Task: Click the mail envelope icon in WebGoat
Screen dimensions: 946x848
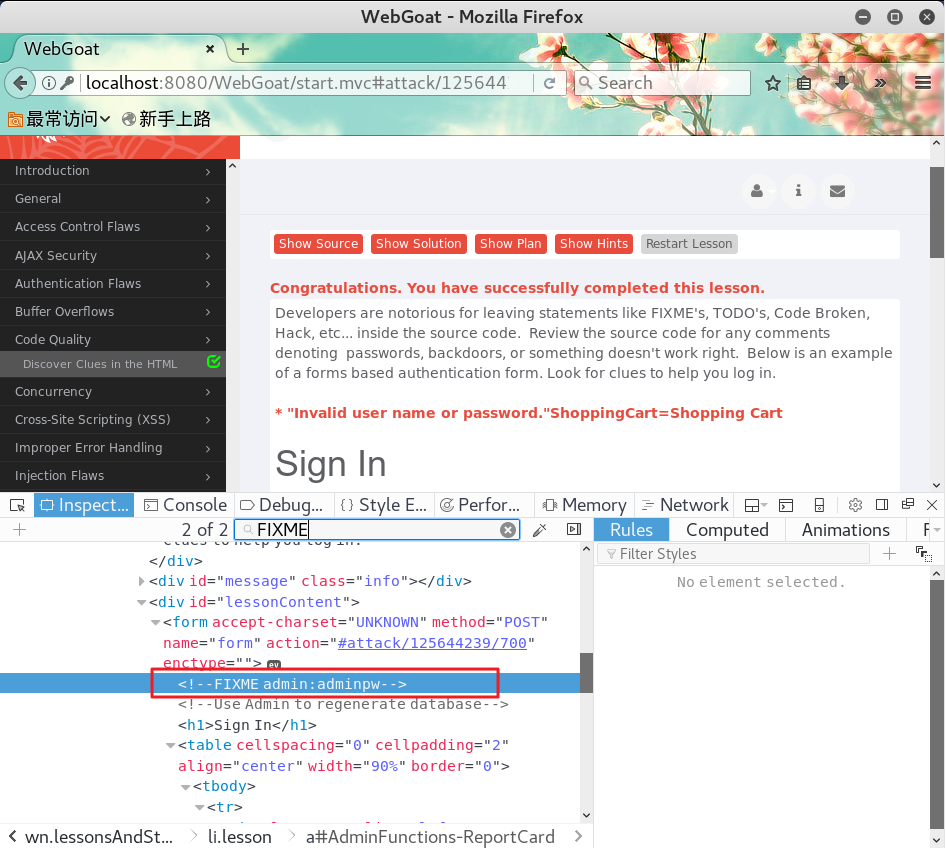Action: click(837, 191)
